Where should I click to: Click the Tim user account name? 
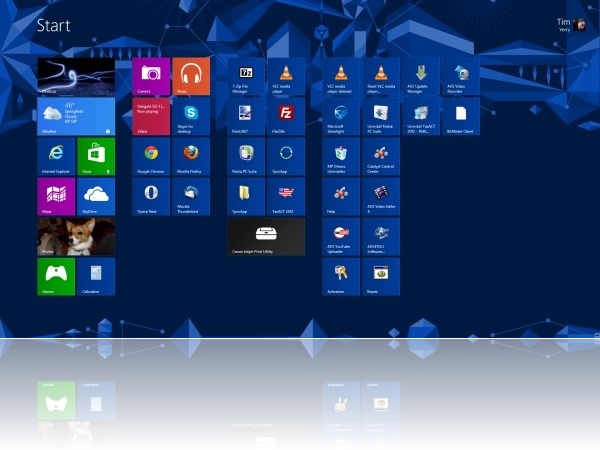click(563, 22)
